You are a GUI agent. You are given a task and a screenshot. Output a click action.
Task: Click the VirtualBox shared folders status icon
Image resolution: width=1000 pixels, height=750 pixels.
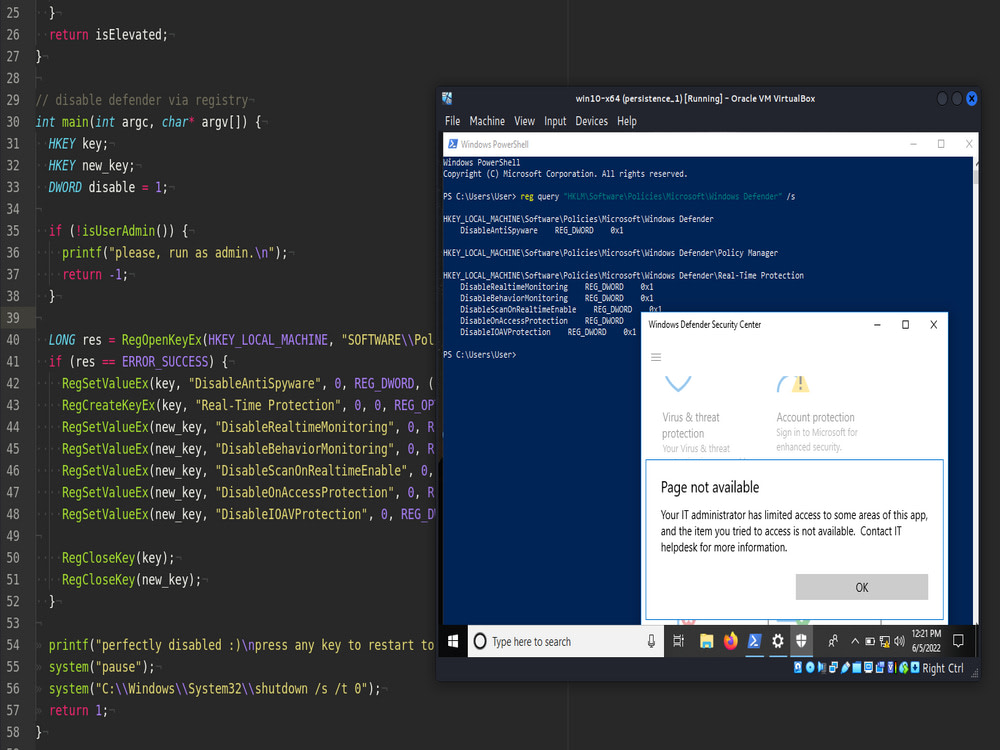coord(857,668)
